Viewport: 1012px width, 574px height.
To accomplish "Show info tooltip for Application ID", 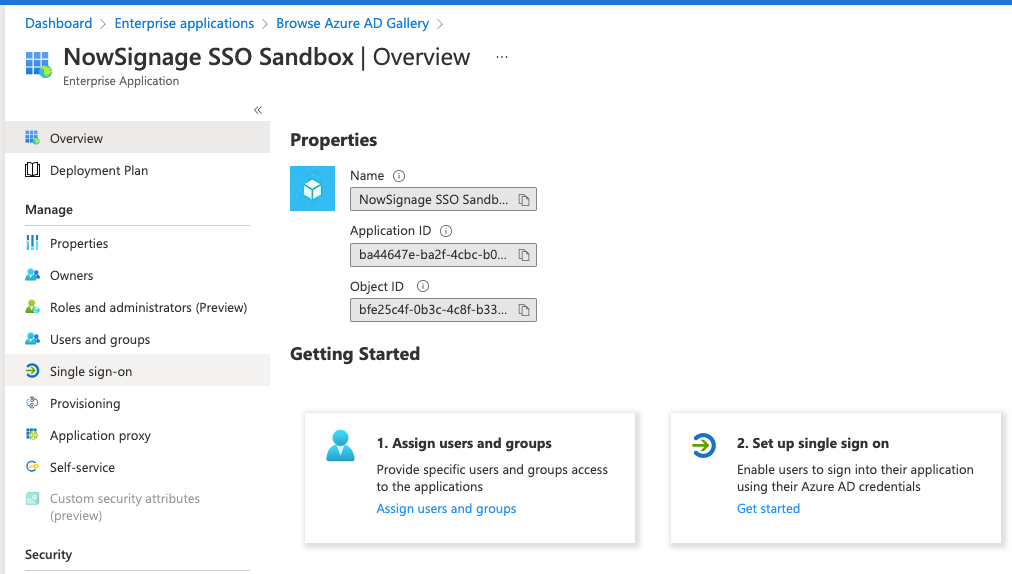I will [x=446, y=231].
